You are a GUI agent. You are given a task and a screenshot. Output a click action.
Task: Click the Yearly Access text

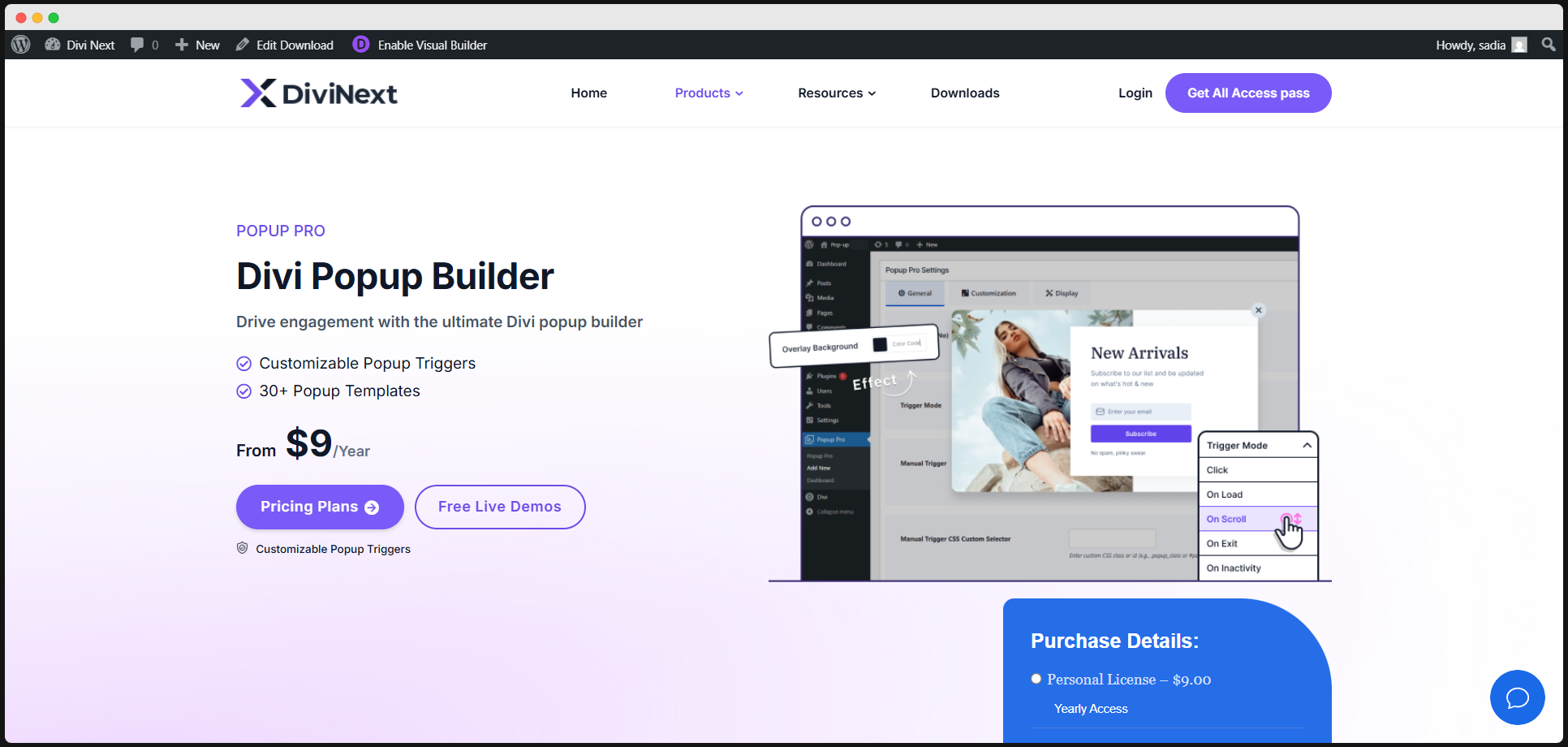1091,709
